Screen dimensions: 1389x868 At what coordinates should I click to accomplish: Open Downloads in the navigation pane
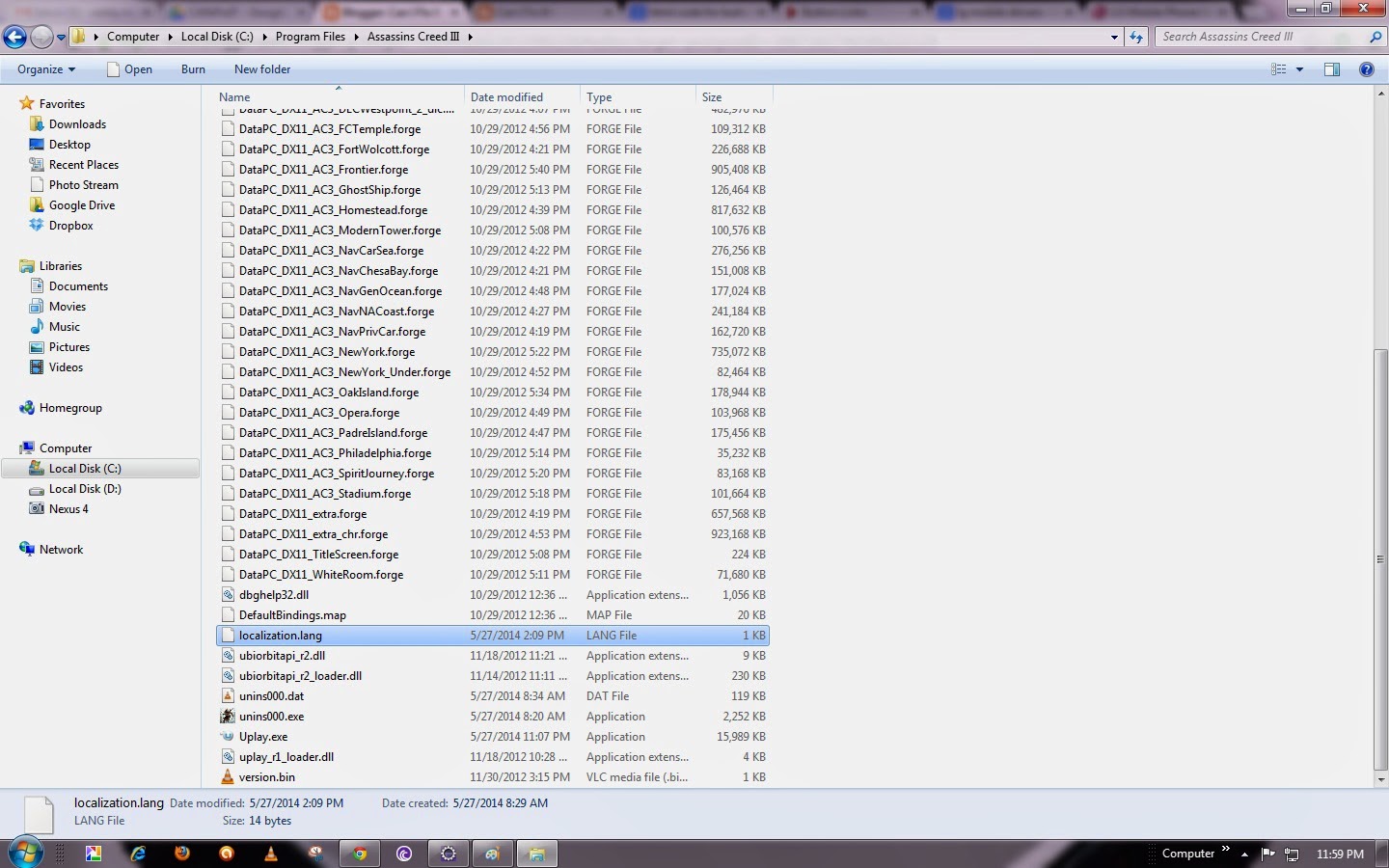coord(77,124)
